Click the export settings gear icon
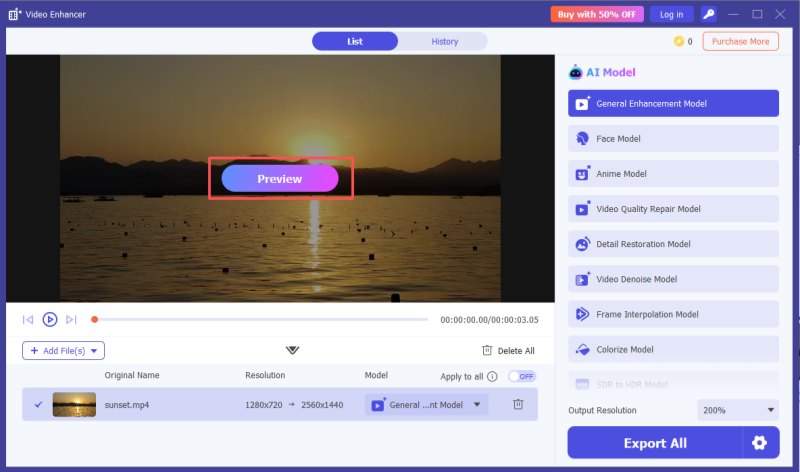The image size is (800, 472). (760, 443)
